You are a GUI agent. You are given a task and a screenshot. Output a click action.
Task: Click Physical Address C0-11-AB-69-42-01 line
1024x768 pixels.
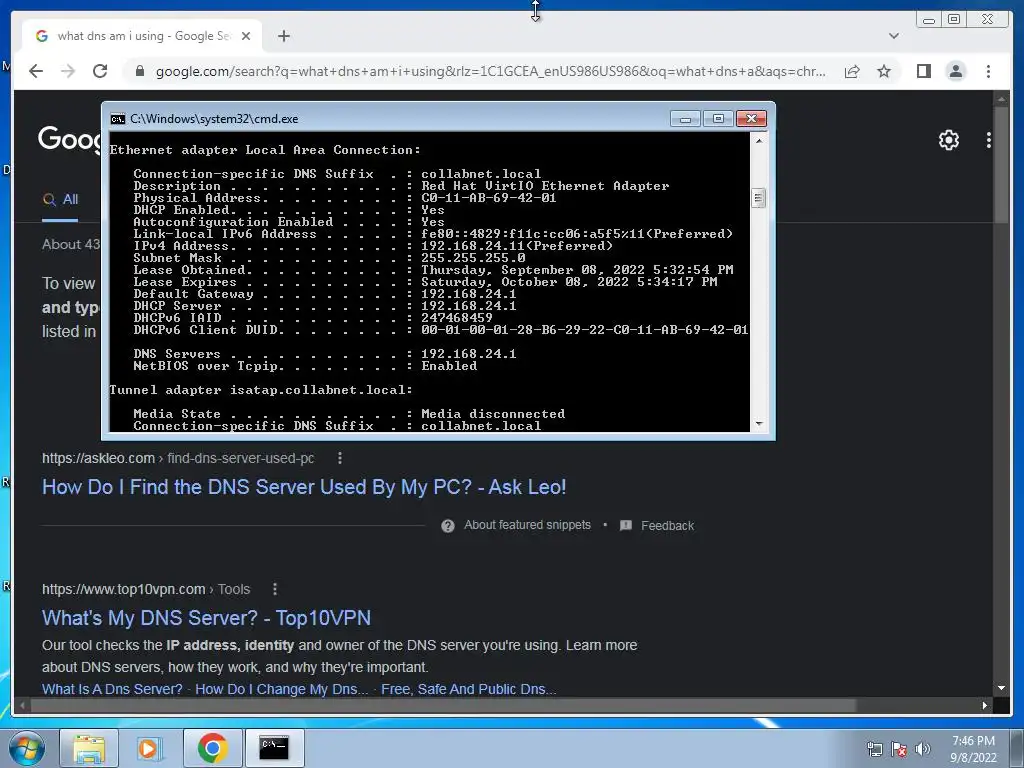click(x=345, y=198)
